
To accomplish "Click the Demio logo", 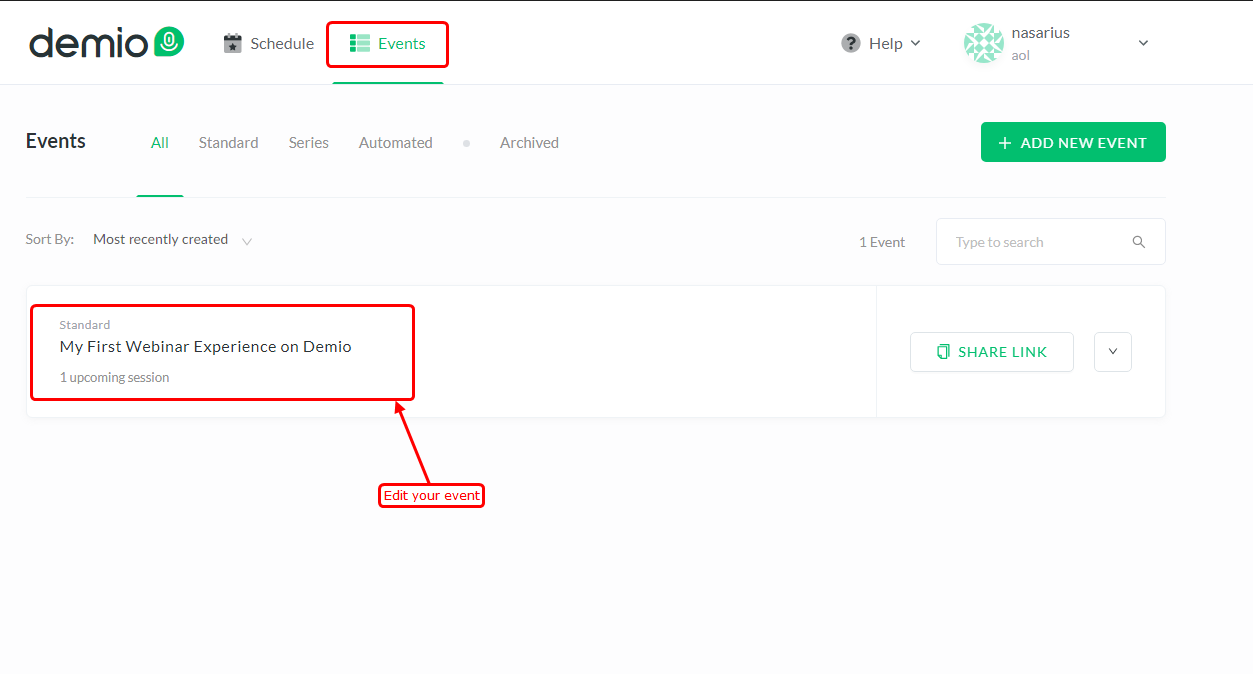I will click(106, 43).
